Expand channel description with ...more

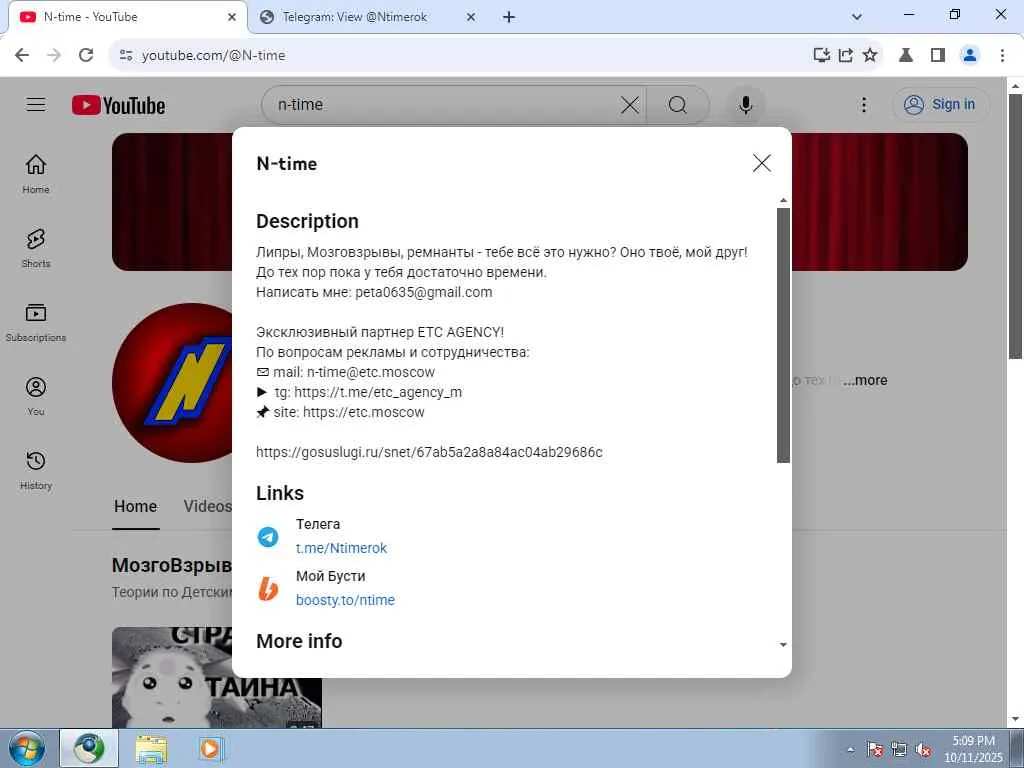coord(865,380)
